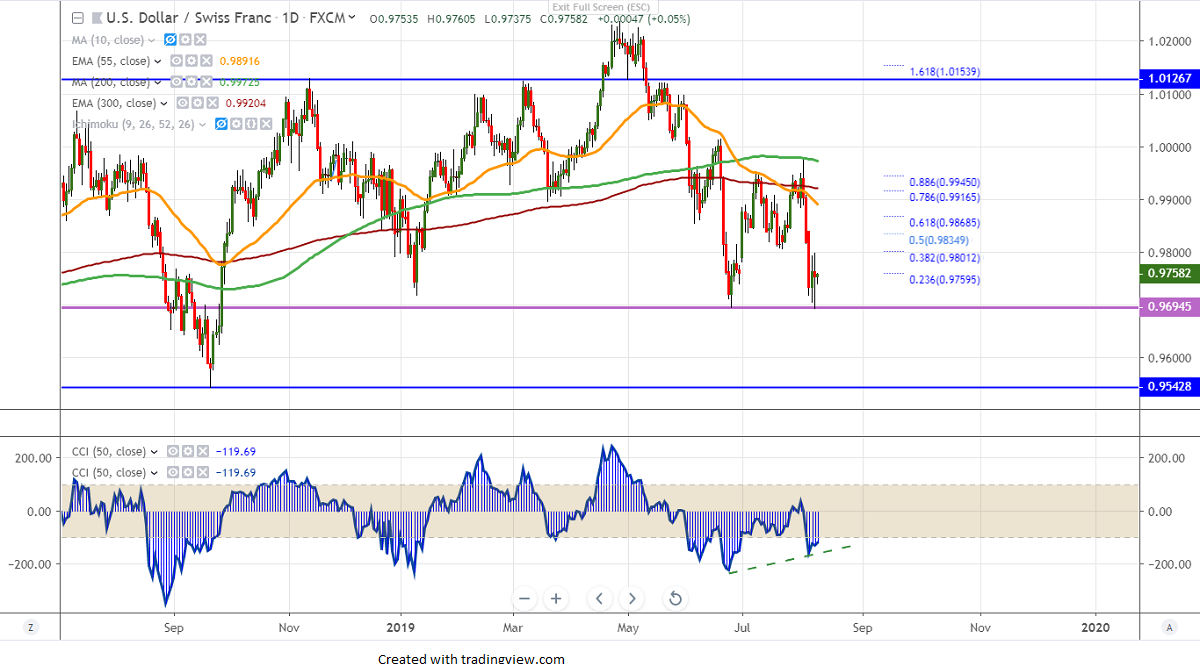Click the 0.886(0.99450) Fibonacci level label

944,182
